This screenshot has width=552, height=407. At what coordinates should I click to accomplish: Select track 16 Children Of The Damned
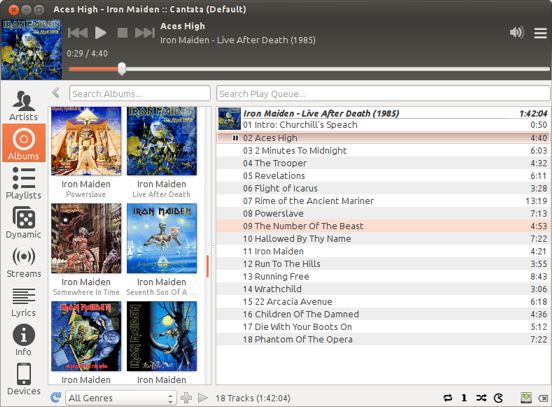[383, 314]
